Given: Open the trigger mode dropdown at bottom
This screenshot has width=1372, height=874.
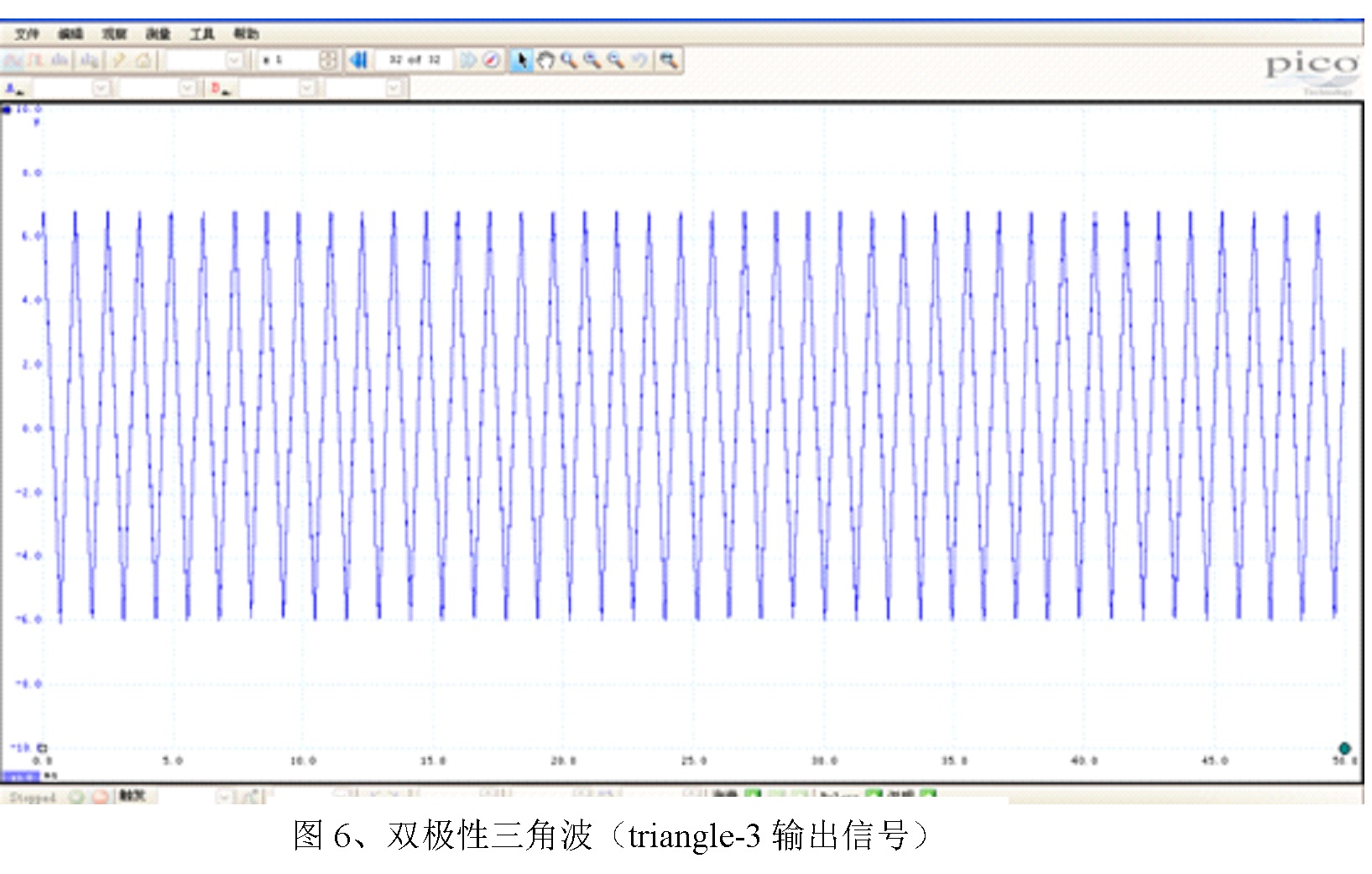Looking at the screenshot, I should point(224,797).
